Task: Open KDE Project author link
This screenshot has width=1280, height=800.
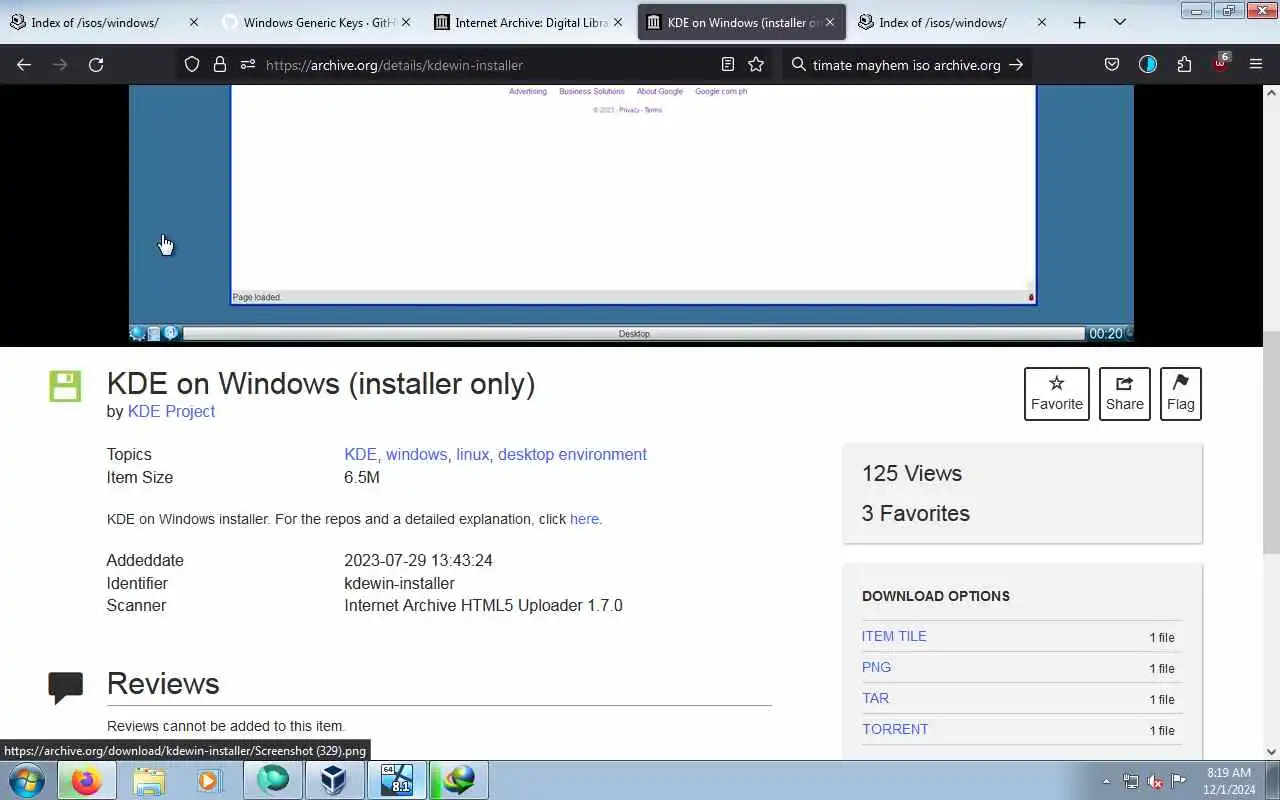Action: point(171,411)
